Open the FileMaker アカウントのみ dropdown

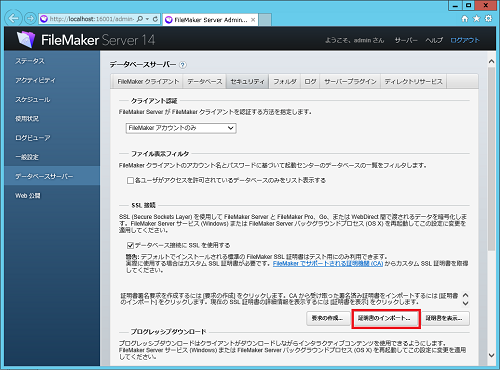181,128
